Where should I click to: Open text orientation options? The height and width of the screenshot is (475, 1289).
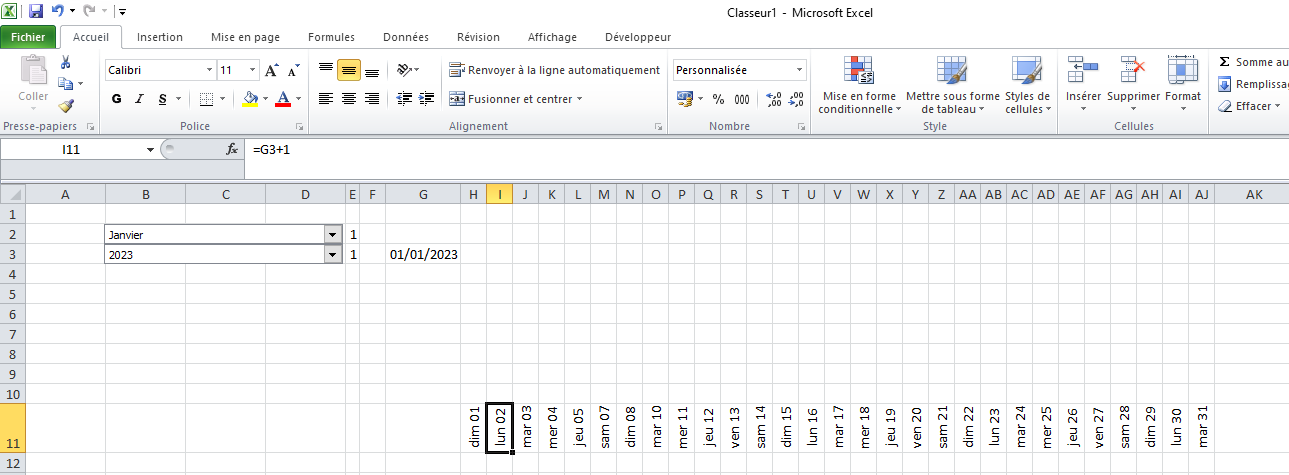click(x=408, y=70)
